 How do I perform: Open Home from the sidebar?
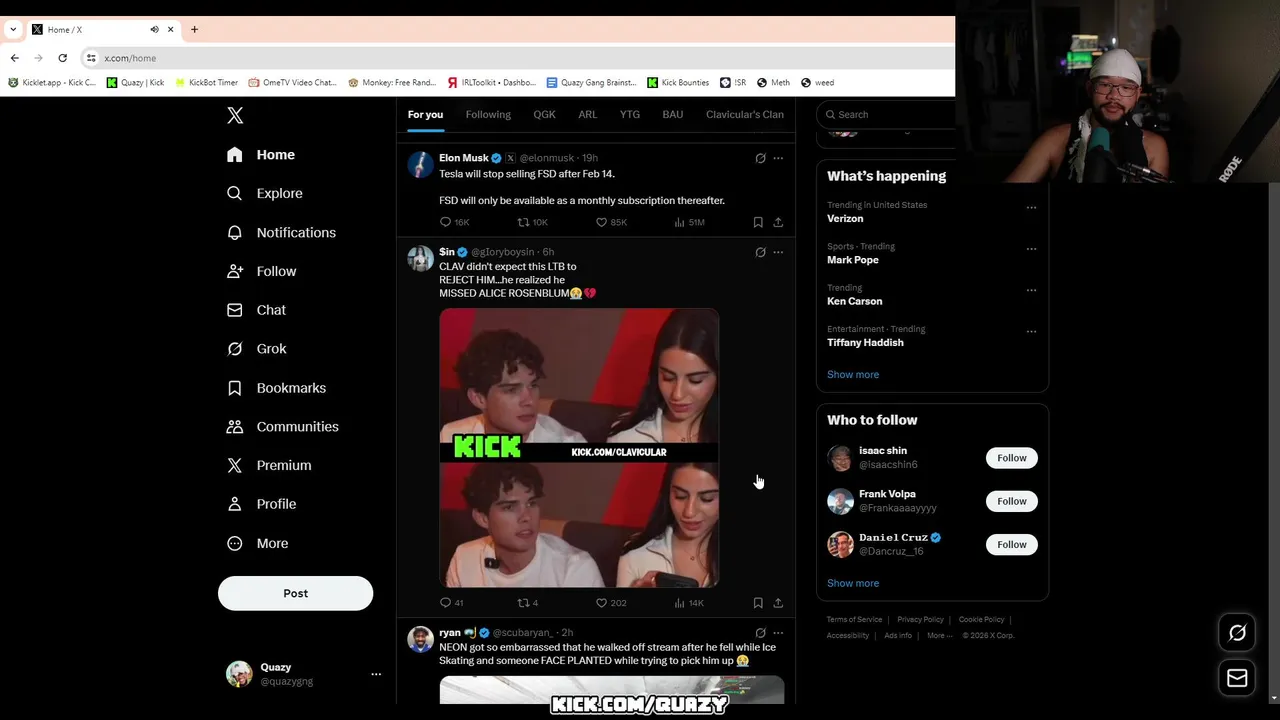[261, 155]
